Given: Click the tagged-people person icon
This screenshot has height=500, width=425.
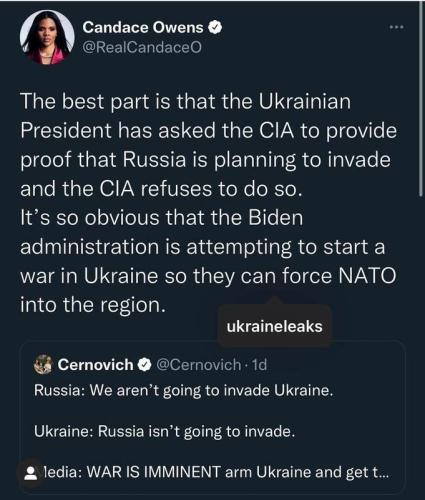Looking at the screenshot, I should pos(31,473).
